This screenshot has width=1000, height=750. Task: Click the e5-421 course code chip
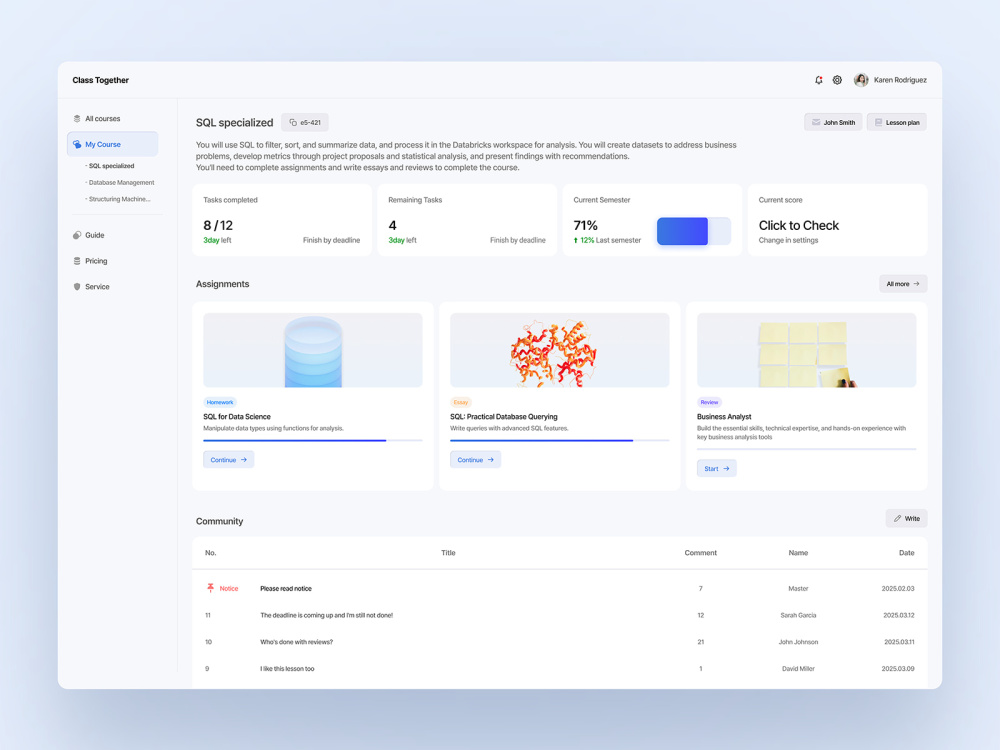click(305, 122)
